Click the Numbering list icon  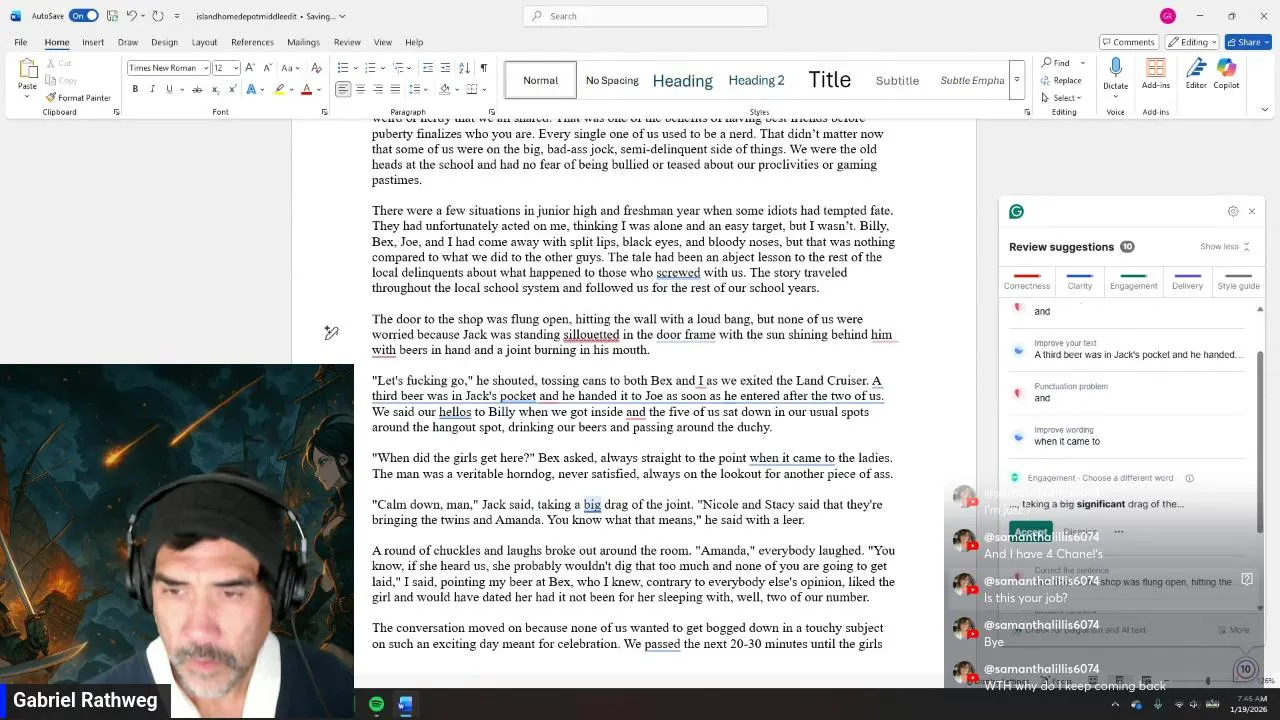point(370,68)
